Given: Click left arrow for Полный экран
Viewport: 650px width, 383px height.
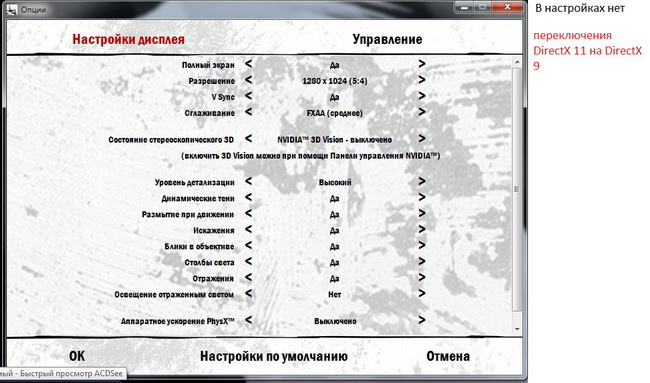Looking at the screenshot, I should click(248, 64).
